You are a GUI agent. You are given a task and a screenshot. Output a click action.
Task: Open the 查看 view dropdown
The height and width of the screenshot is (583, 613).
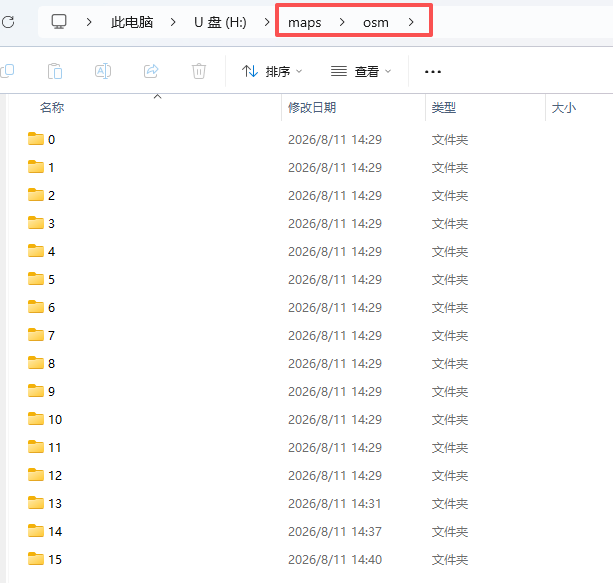[x=361, y=71]
